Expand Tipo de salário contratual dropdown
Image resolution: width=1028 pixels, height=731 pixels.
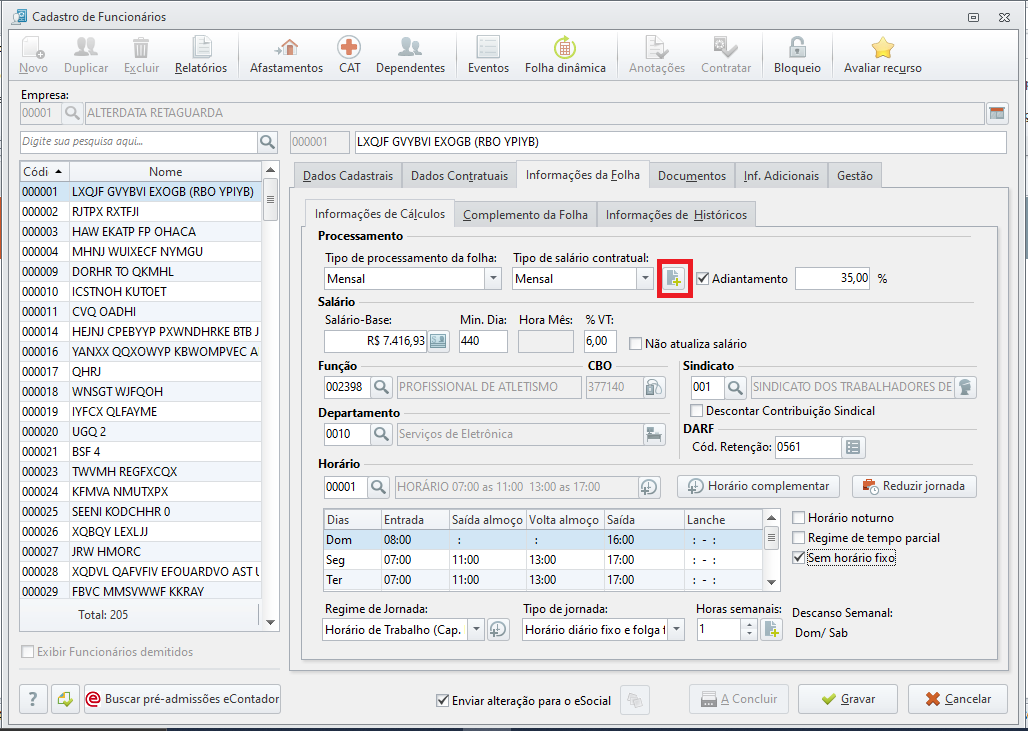pyautogui.click(x=645, y=279)
